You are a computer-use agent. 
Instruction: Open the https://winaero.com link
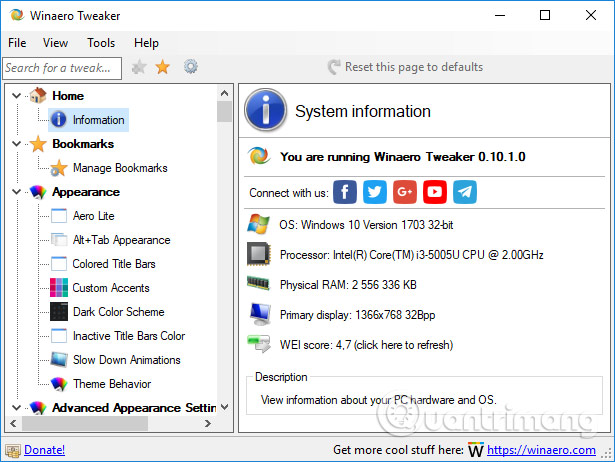click(541, 450)
